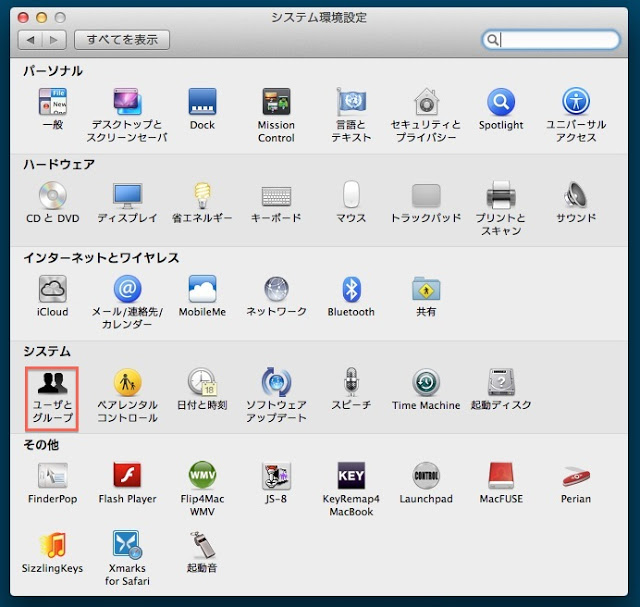Open Xmarks for Safari pane
Screen dimensions: 640x607
pos(127,558)
